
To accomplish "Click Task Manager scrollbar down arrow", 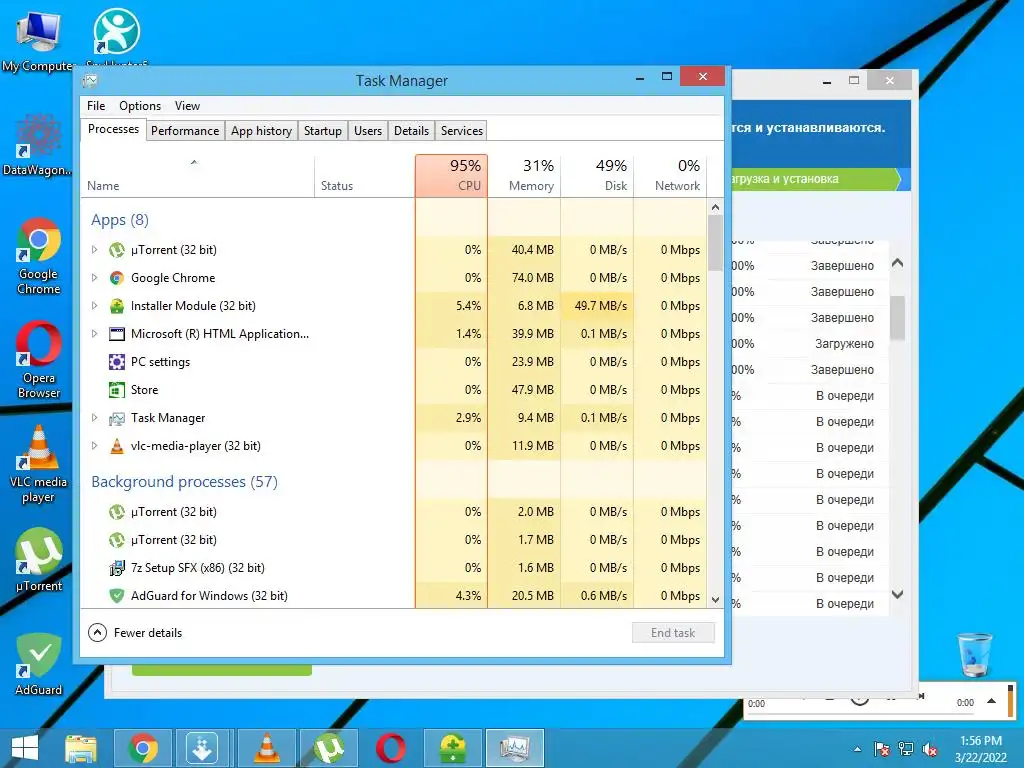I will click(715, 600).
